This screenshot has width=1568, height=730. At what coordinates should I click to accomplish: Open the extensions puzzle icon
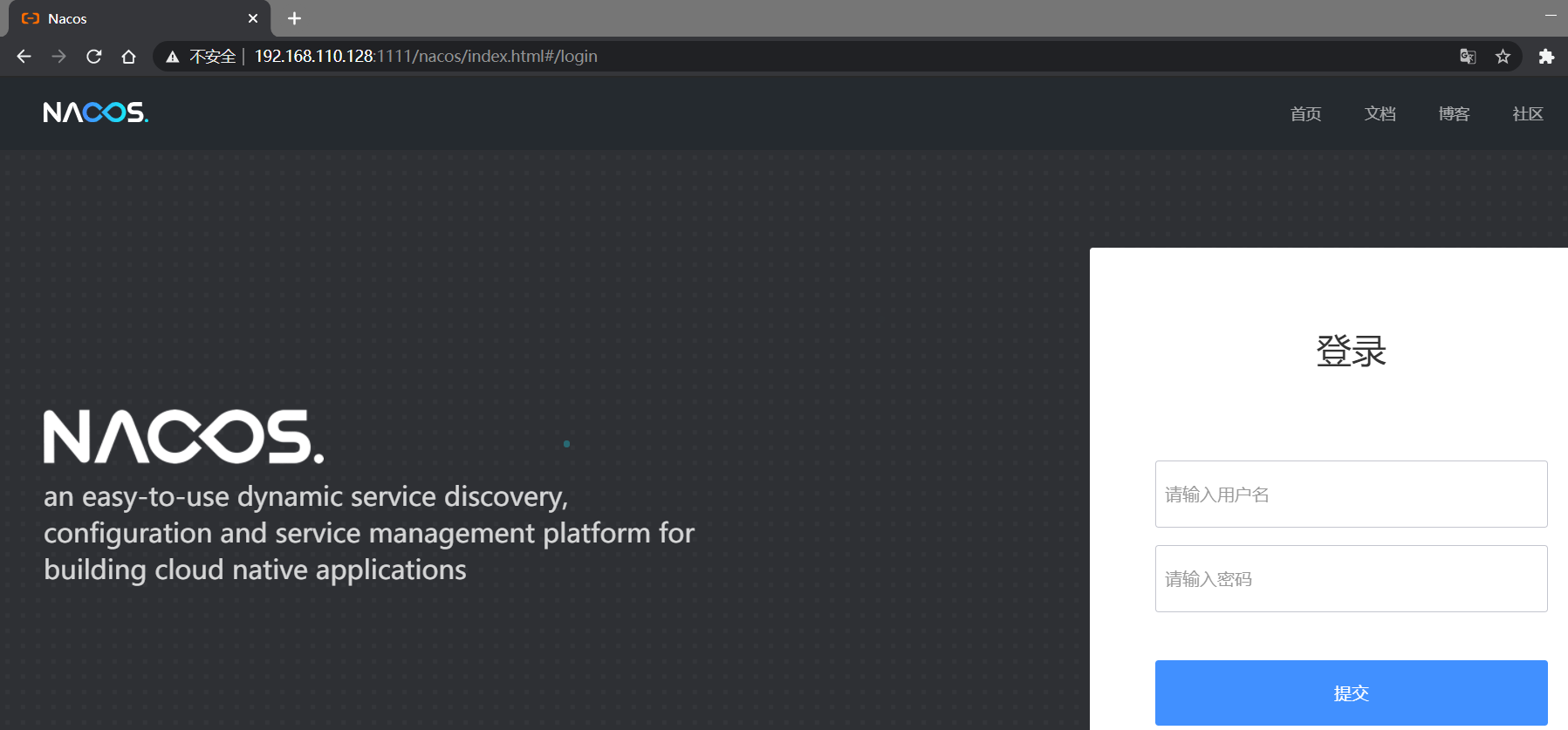pos(1546,57)
